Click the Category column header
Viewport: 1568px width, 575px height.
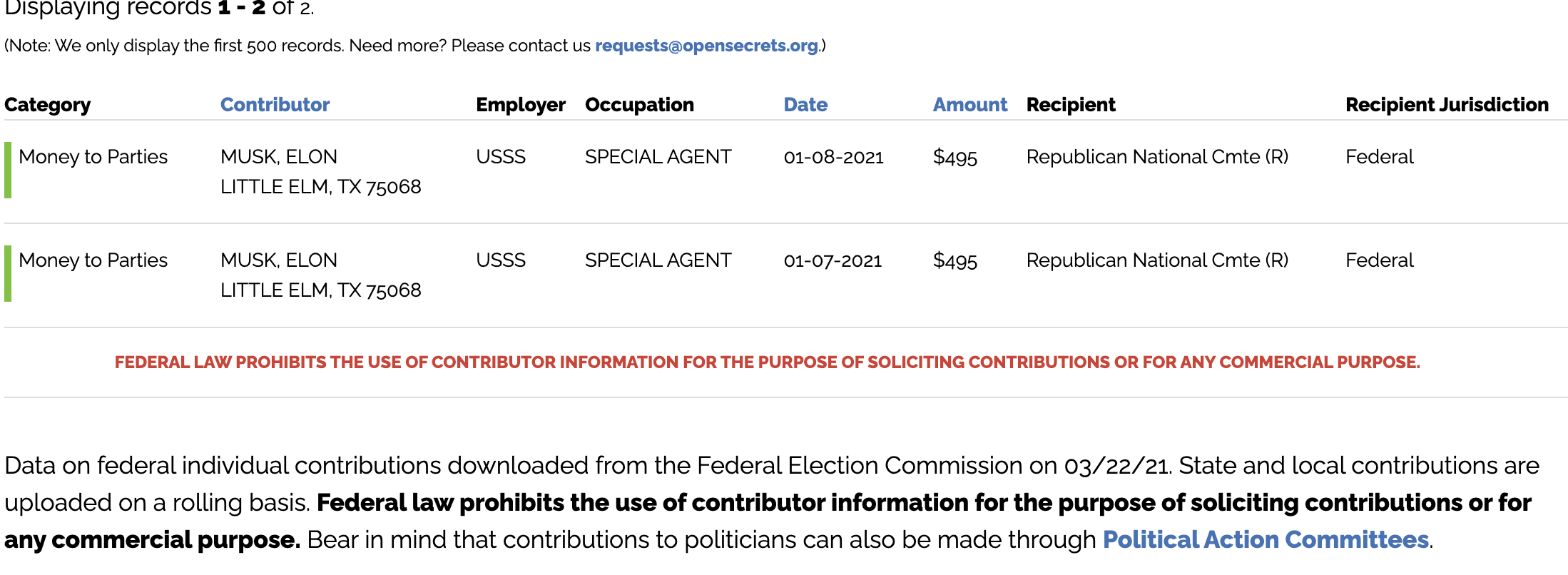pos(48,105)
